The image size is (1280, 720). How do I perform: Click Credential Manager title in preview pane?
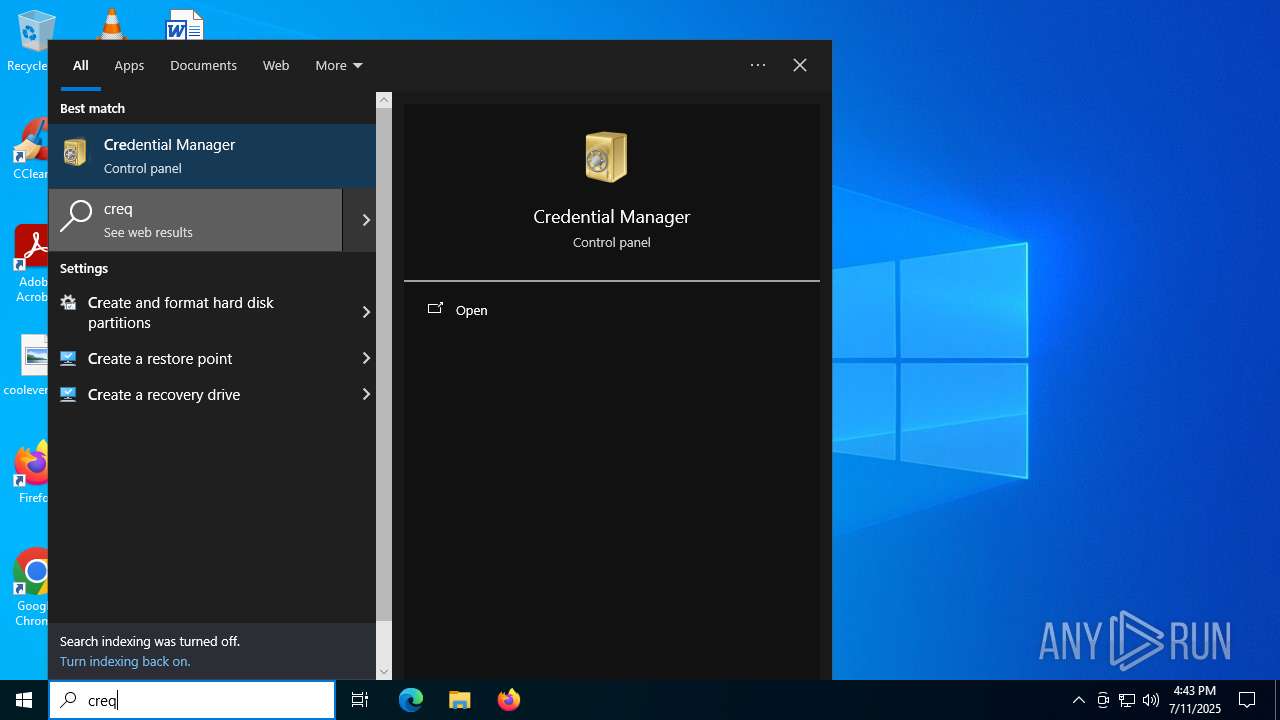(x=612, y=217)
